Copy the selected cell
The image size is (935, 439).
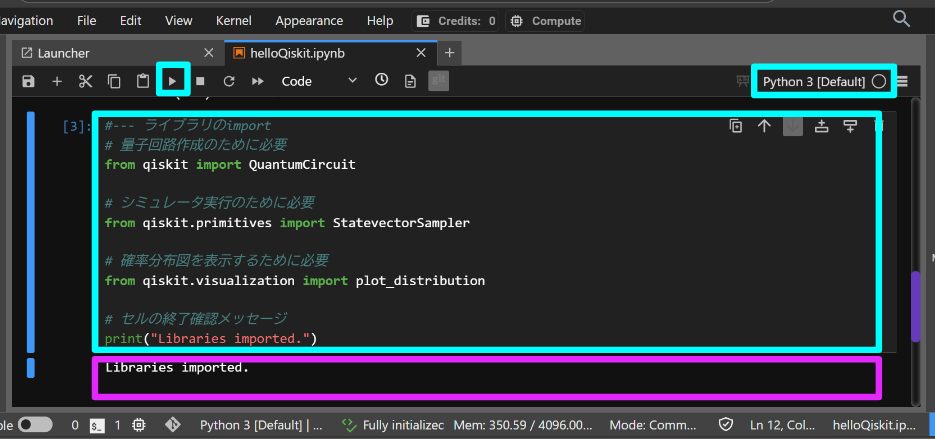click(114, 81)
